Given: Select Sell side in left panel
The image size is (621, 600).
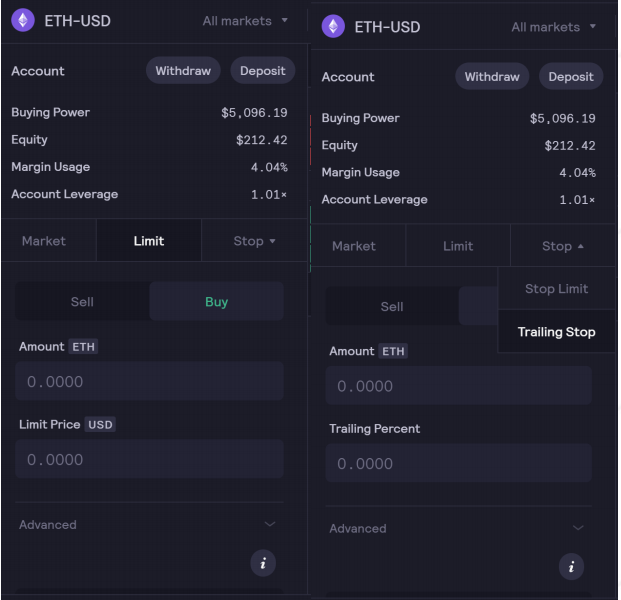Looking at the screenshot, I should pos(82,302).
